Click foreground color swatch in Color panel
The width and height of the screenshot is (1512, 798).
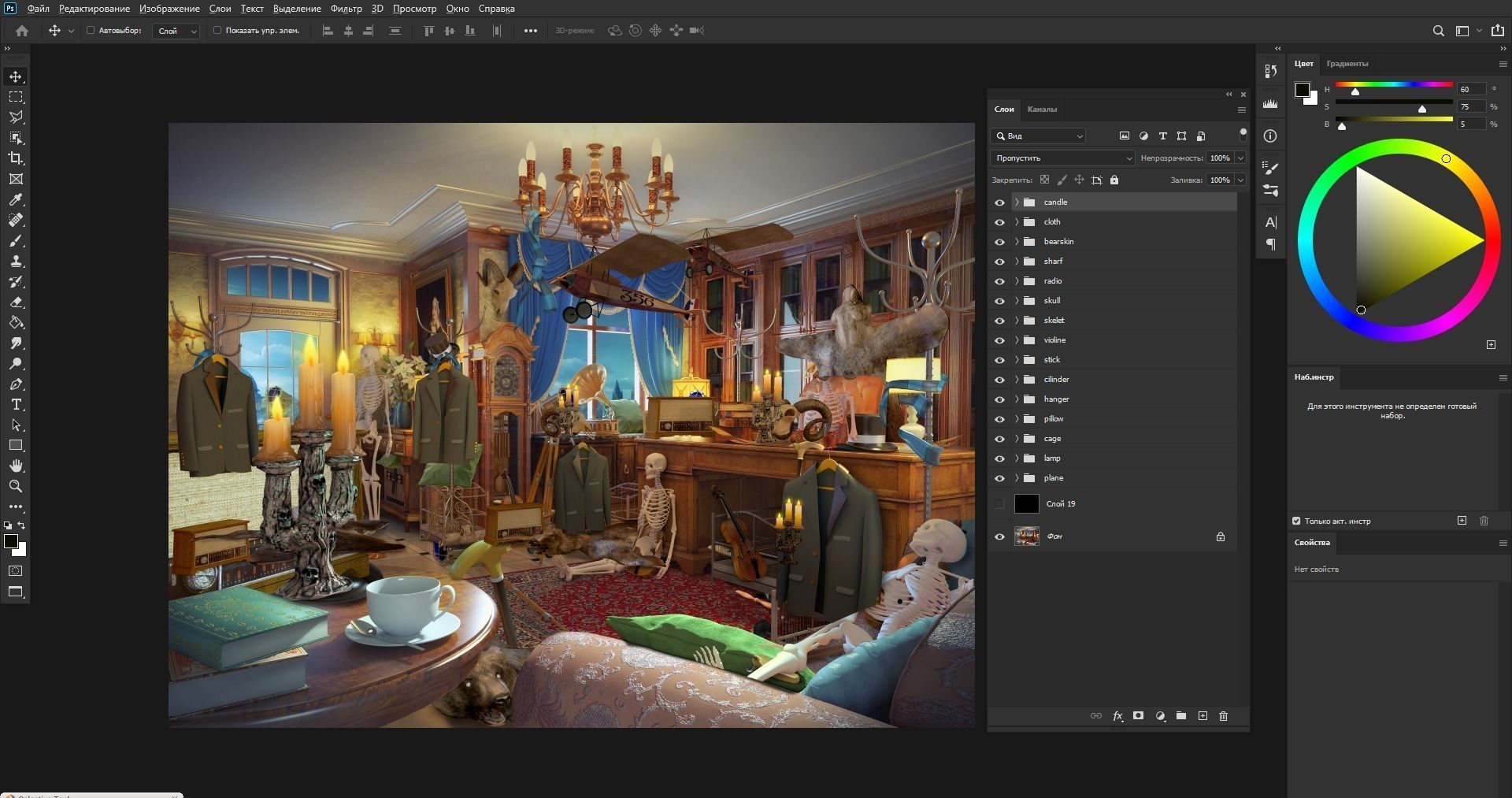coord(1303,90)
